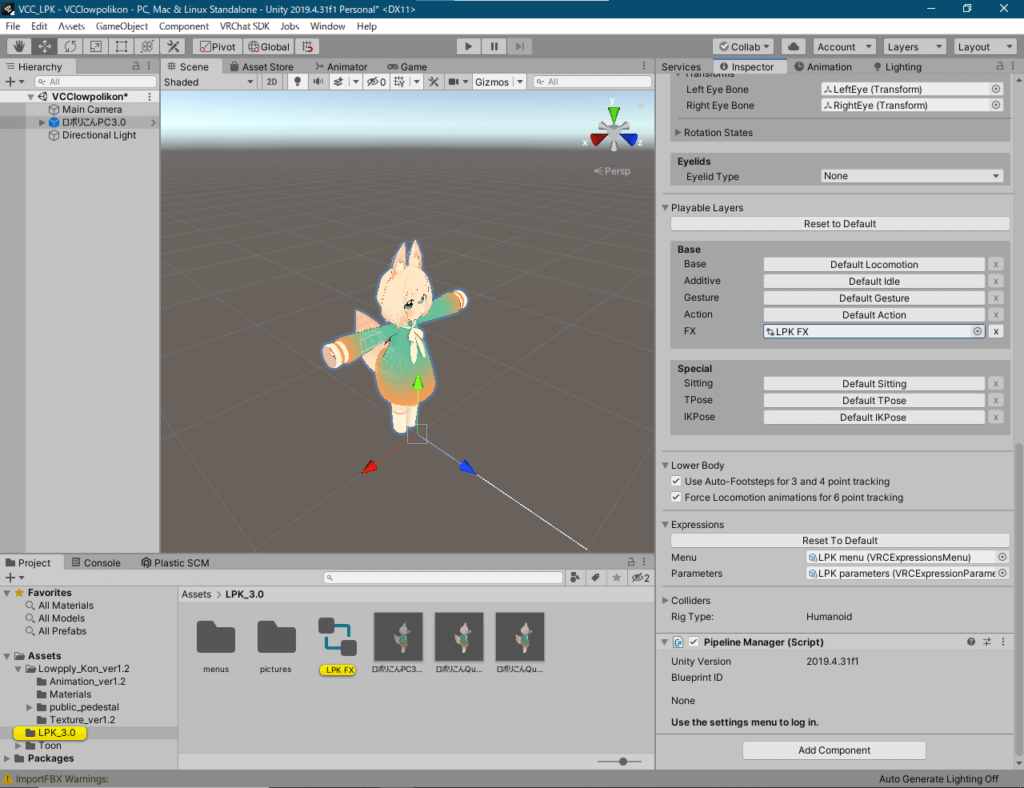Switch to the Lighting tab
The image size is (1024, 788).
point(897,67)
